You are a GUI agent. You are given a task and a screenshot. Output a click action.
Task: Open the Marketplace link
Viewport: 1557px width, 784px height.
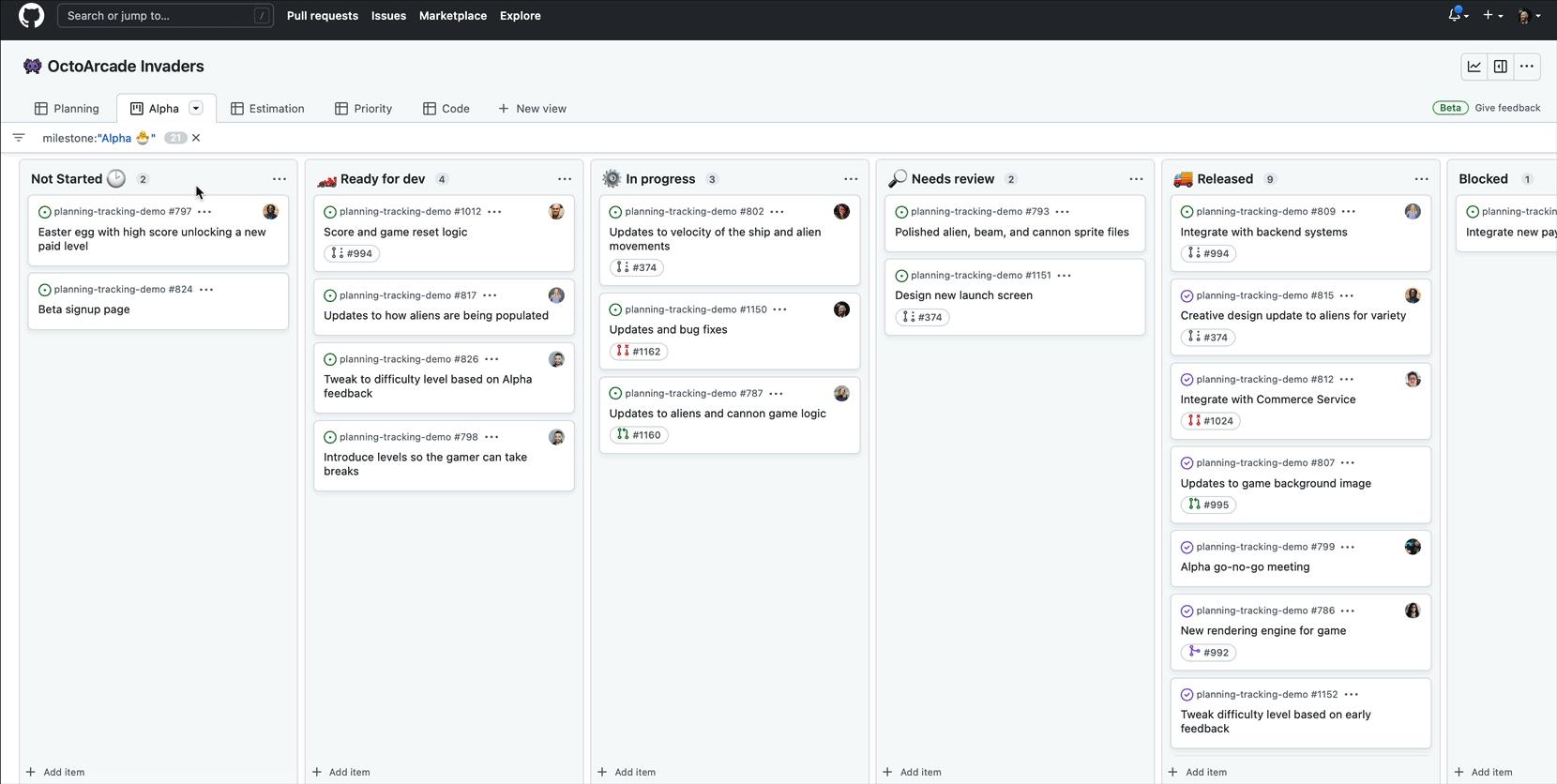click(453, 16)
